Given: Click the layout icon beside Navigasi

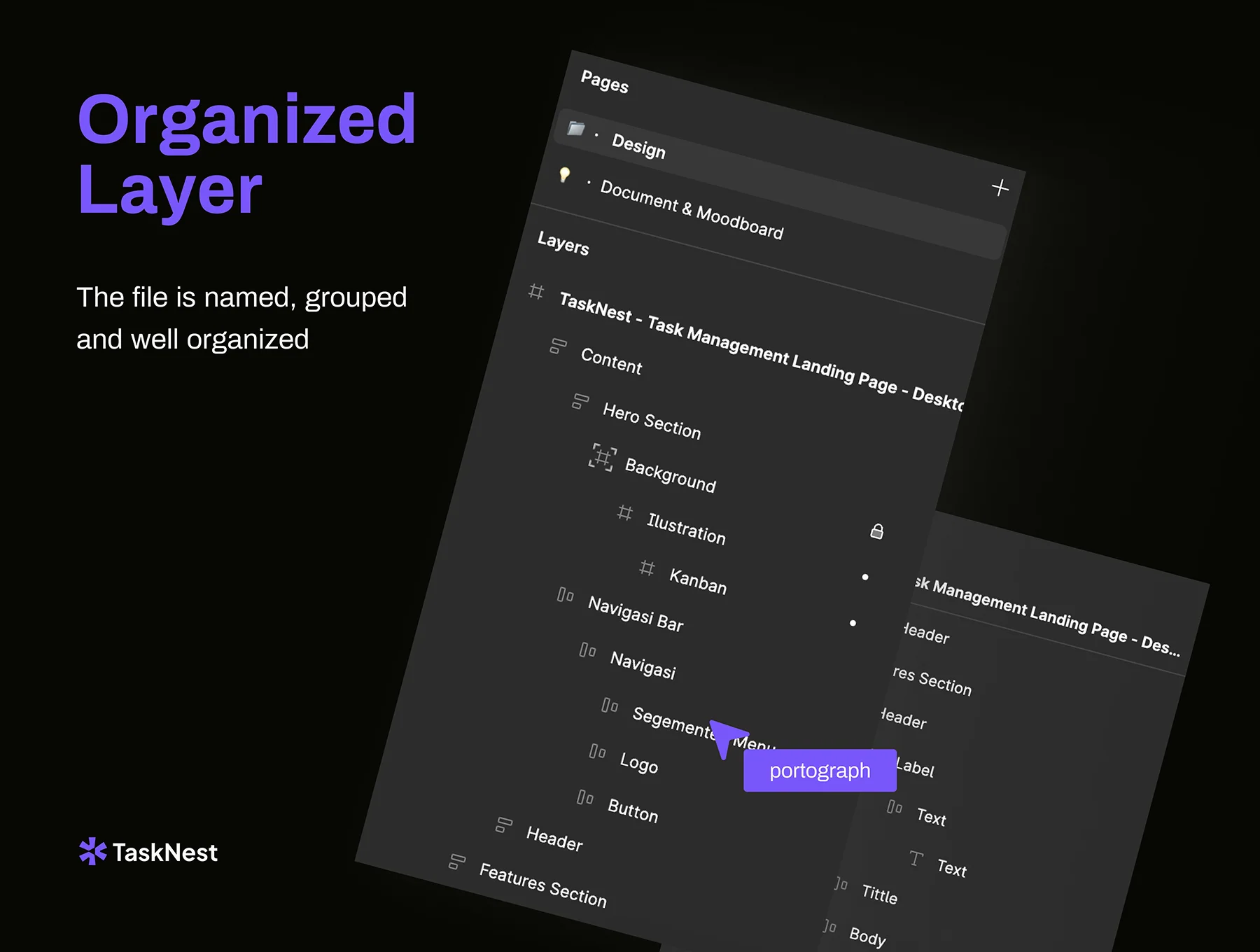Looking at the screenshot, I should tap(588, 650).
